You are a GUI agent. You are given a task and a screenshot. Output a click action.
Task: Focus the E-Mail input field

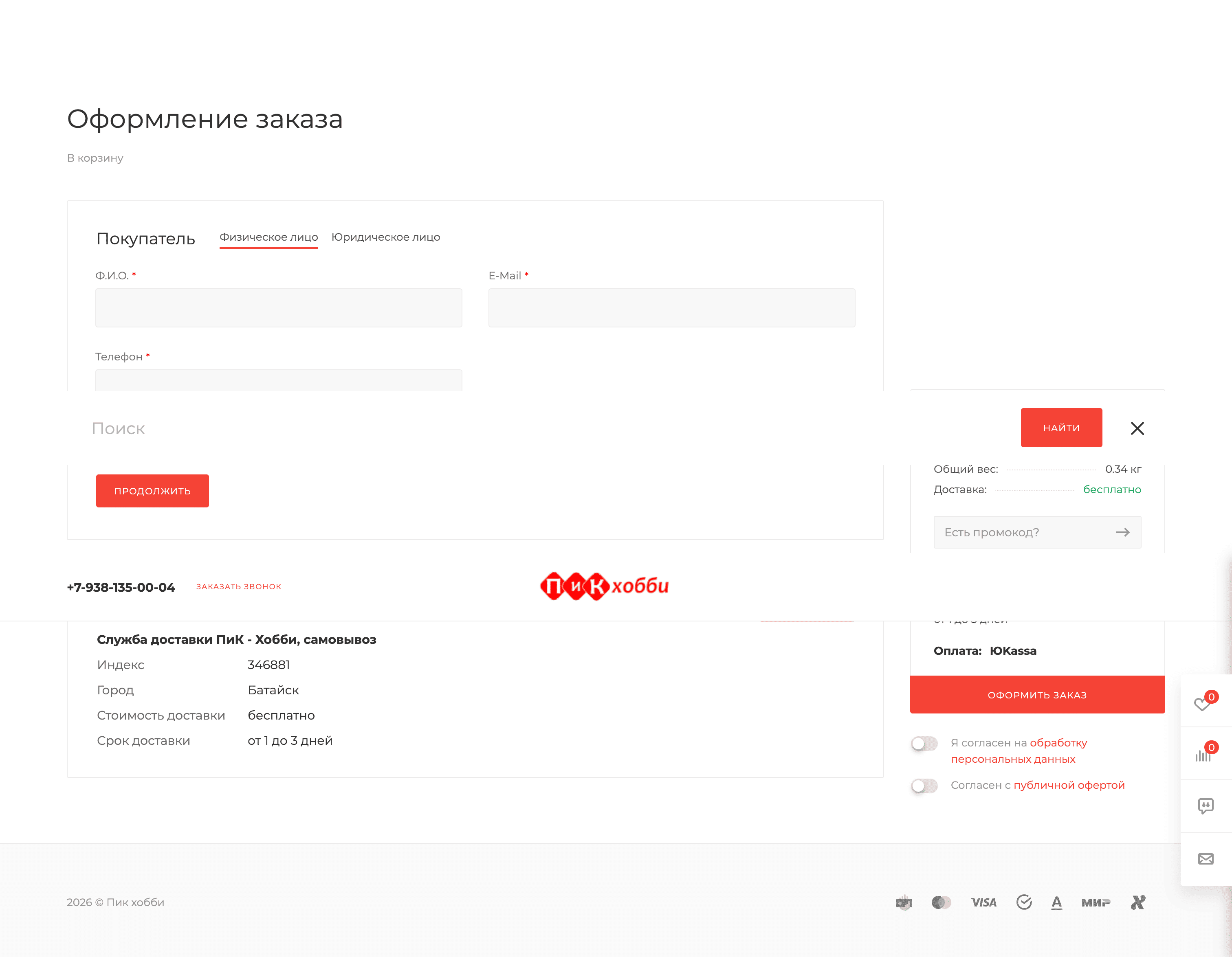671,308
